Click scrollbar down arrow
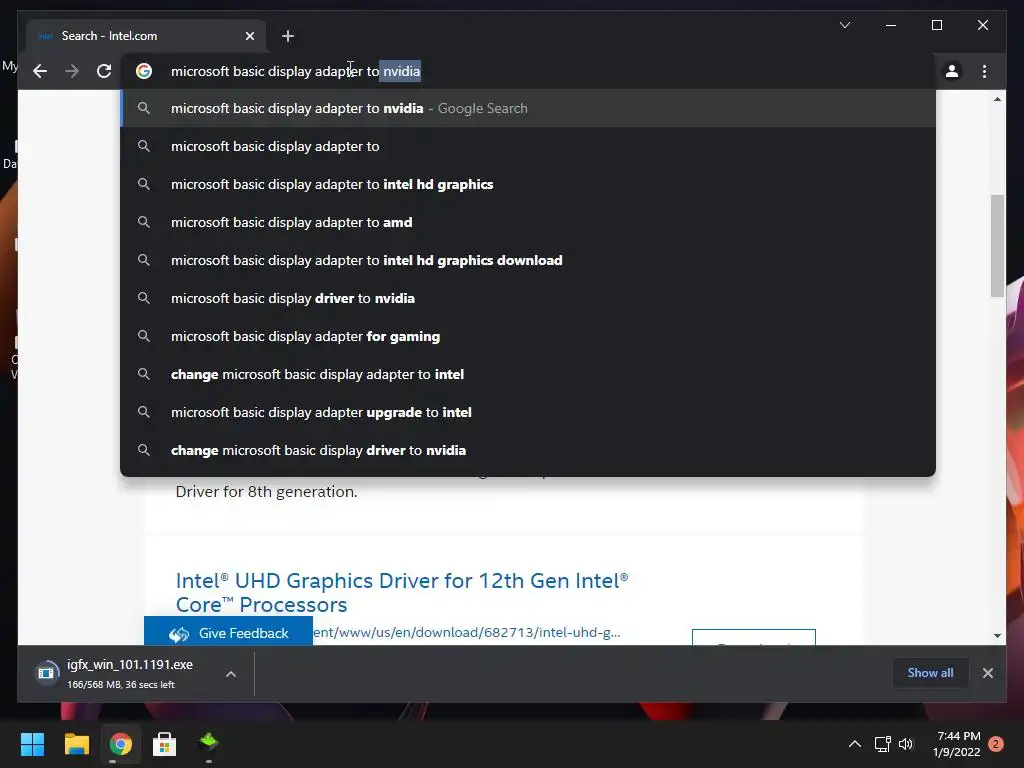Viewport: 1024px width, 768px height. [x=997, y=635]
